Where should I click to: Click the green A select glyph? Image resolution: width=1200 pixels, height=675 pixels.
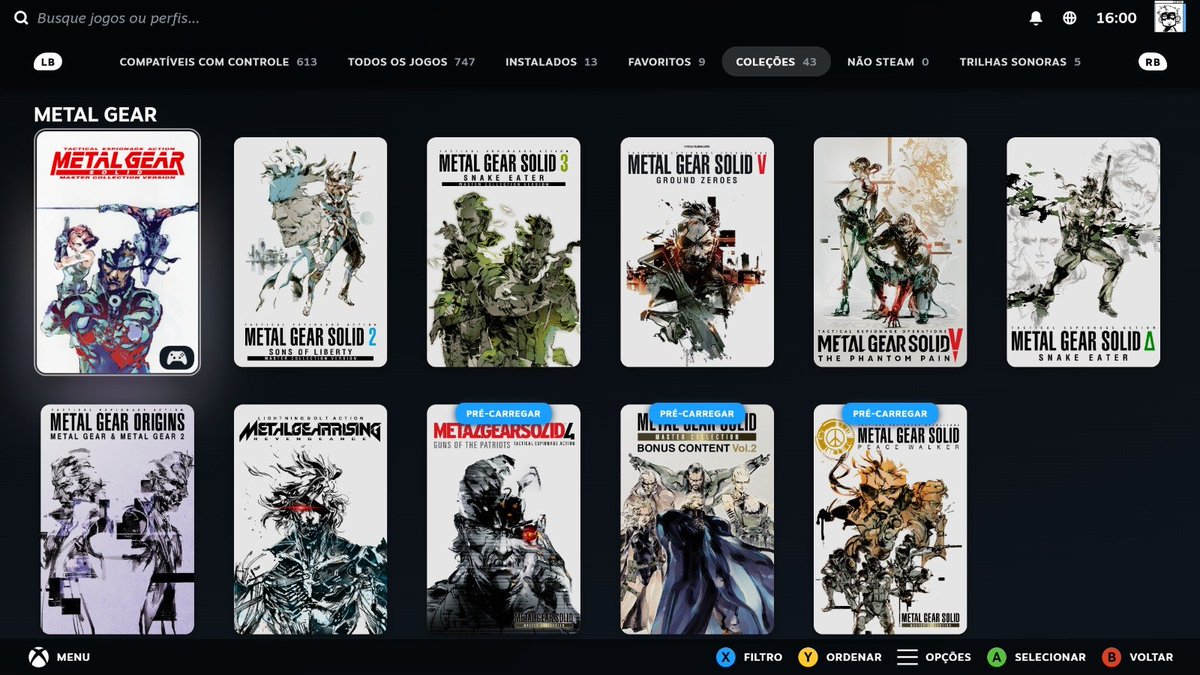(x=996, y=657)
